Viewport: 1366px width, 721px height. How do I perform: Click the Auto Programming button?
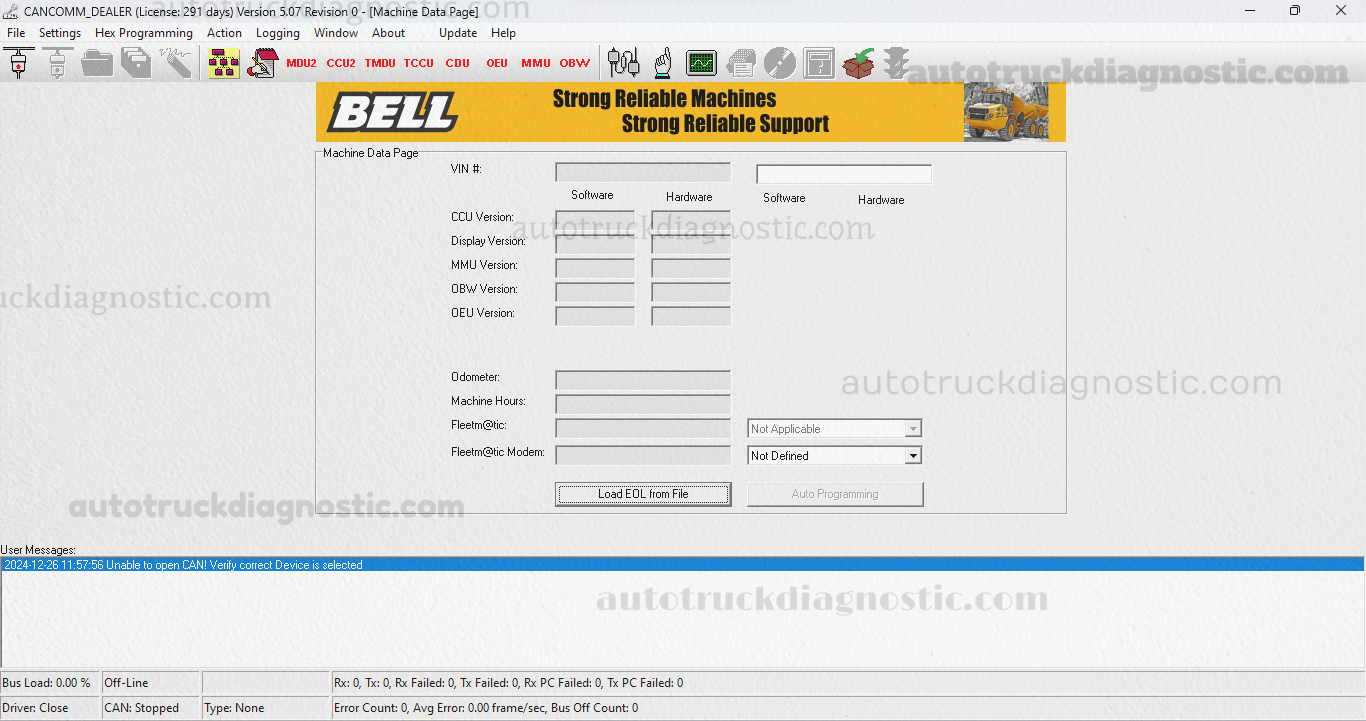[x=835, y=494]
